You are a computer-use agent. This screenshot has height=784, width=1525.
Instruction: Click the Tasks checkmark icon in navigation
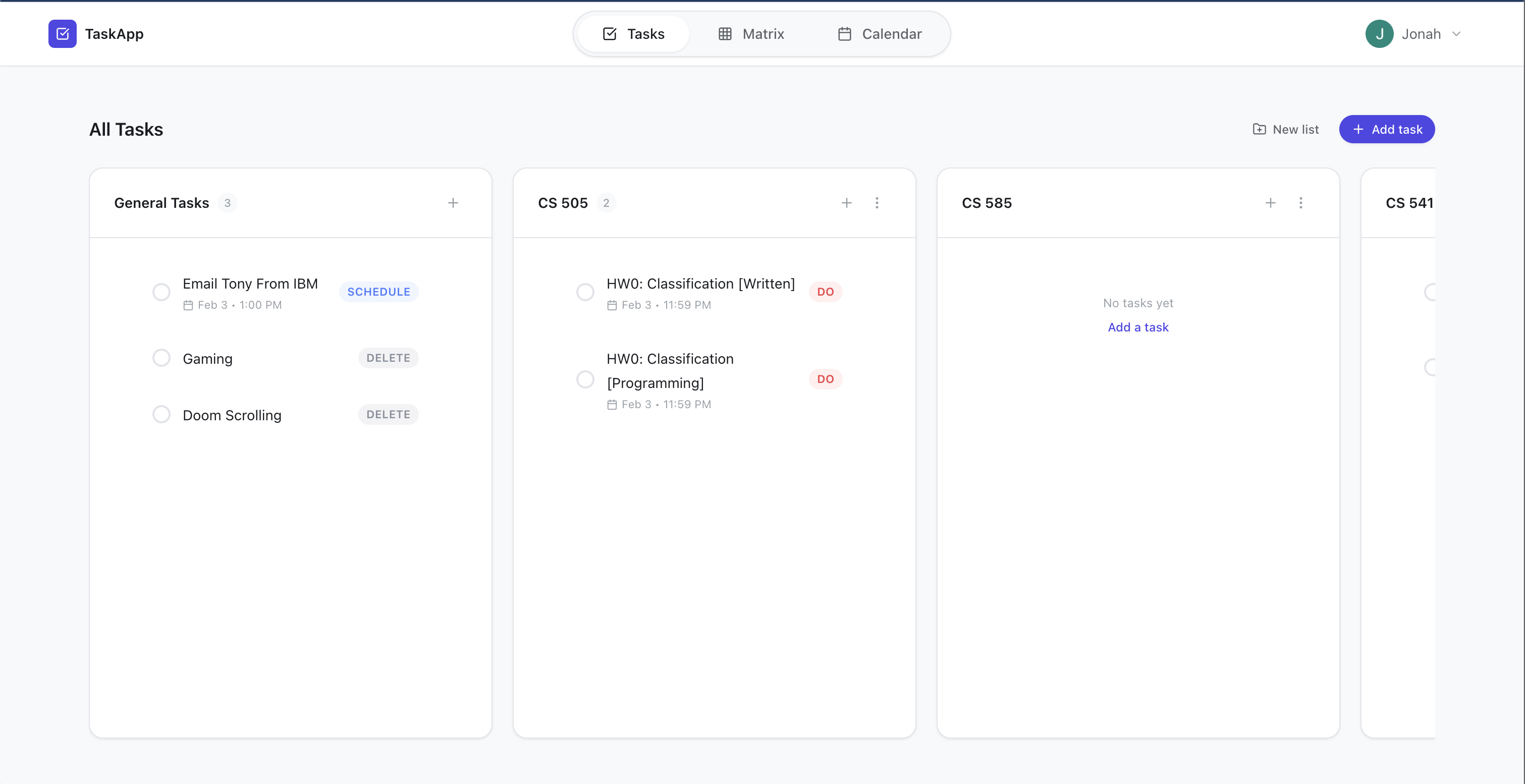coord(610,34)
